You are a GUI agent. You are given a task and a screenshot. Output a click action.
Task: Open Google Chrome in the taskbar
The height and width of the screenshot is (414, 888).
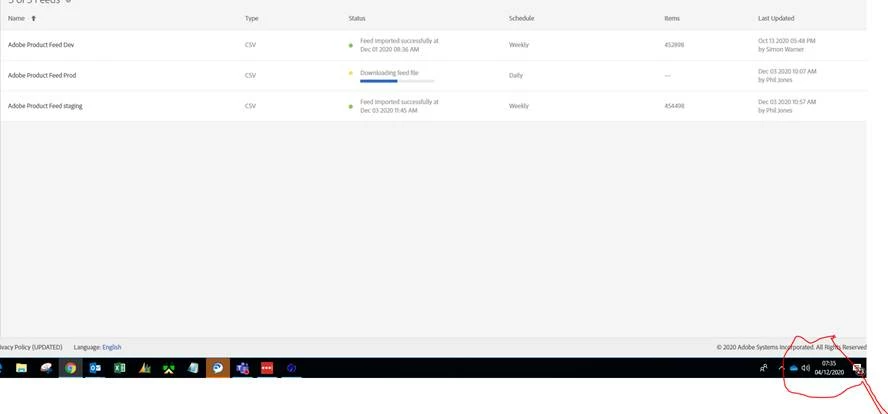tap(70, 368)
